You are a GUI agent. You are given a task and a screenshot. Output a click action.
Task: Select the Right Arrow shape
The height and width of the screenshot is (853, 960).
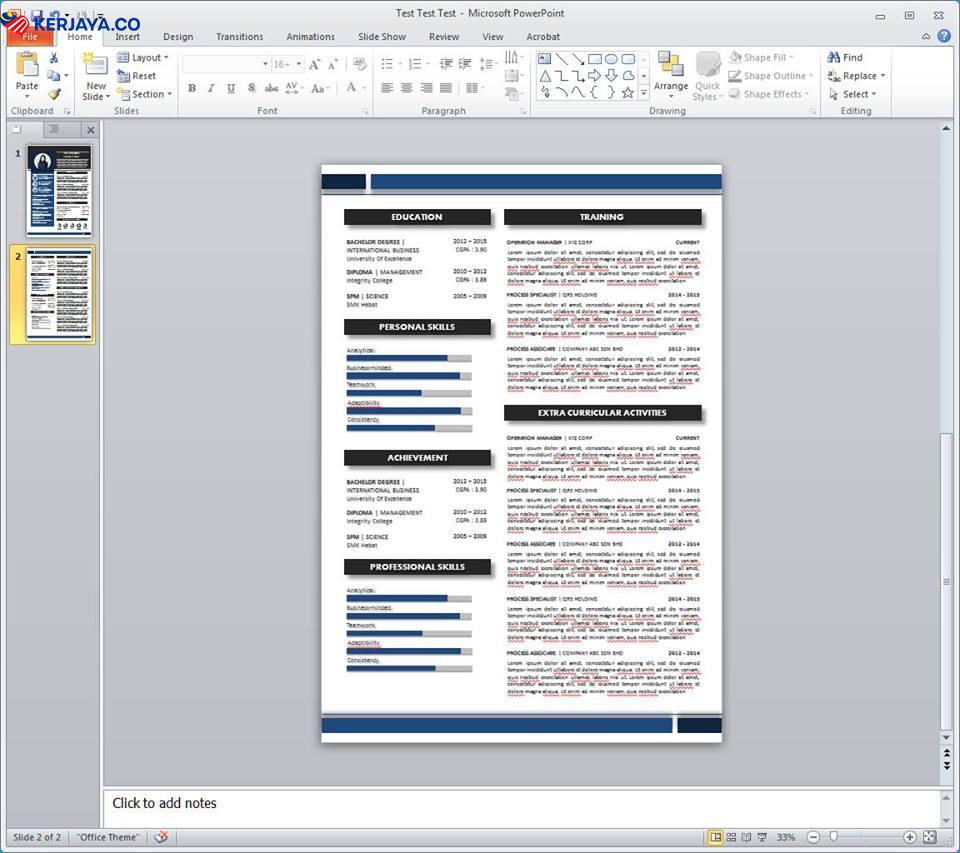[594, 76]
